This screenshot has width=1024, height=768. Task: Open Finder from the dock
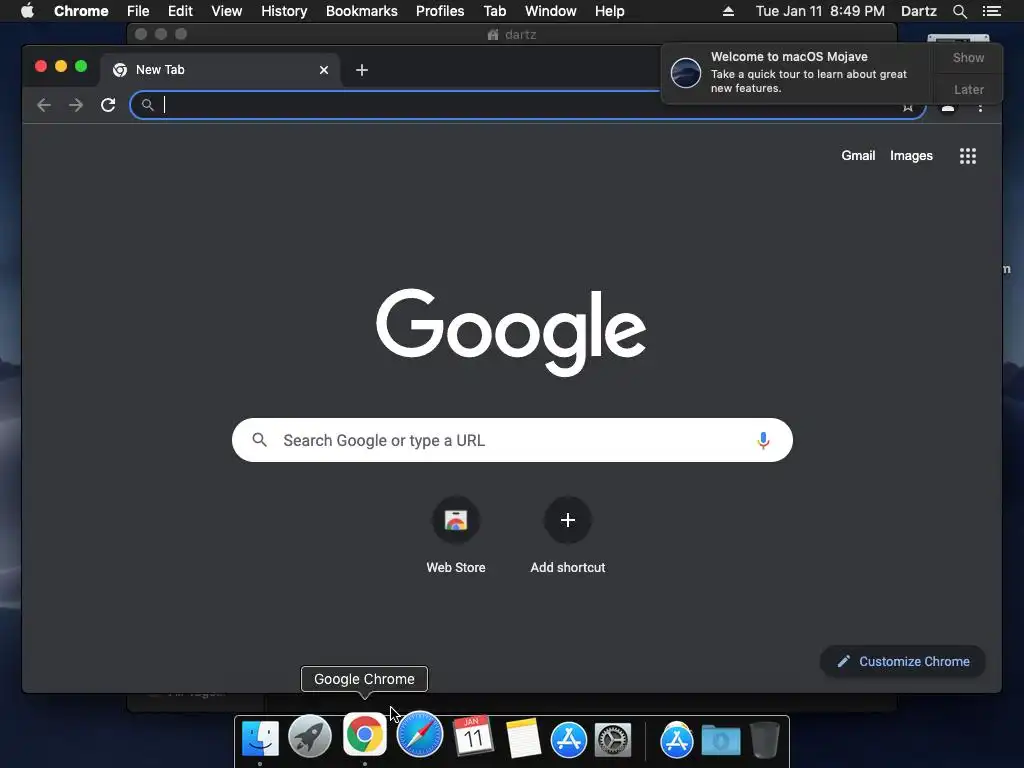pos(260,739)
